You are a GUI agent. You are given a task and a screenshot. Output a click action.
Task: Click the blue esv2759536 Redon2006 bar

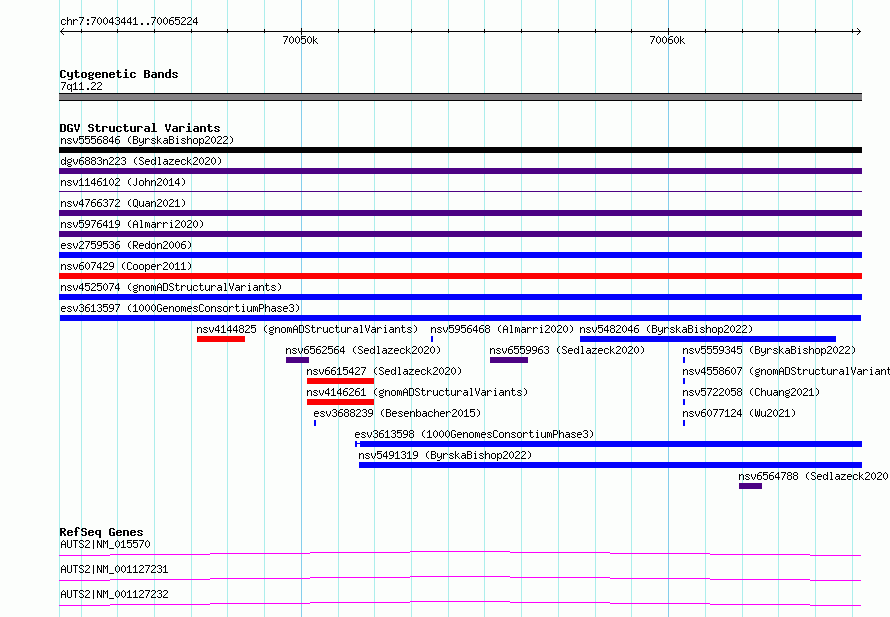point(460,255)
